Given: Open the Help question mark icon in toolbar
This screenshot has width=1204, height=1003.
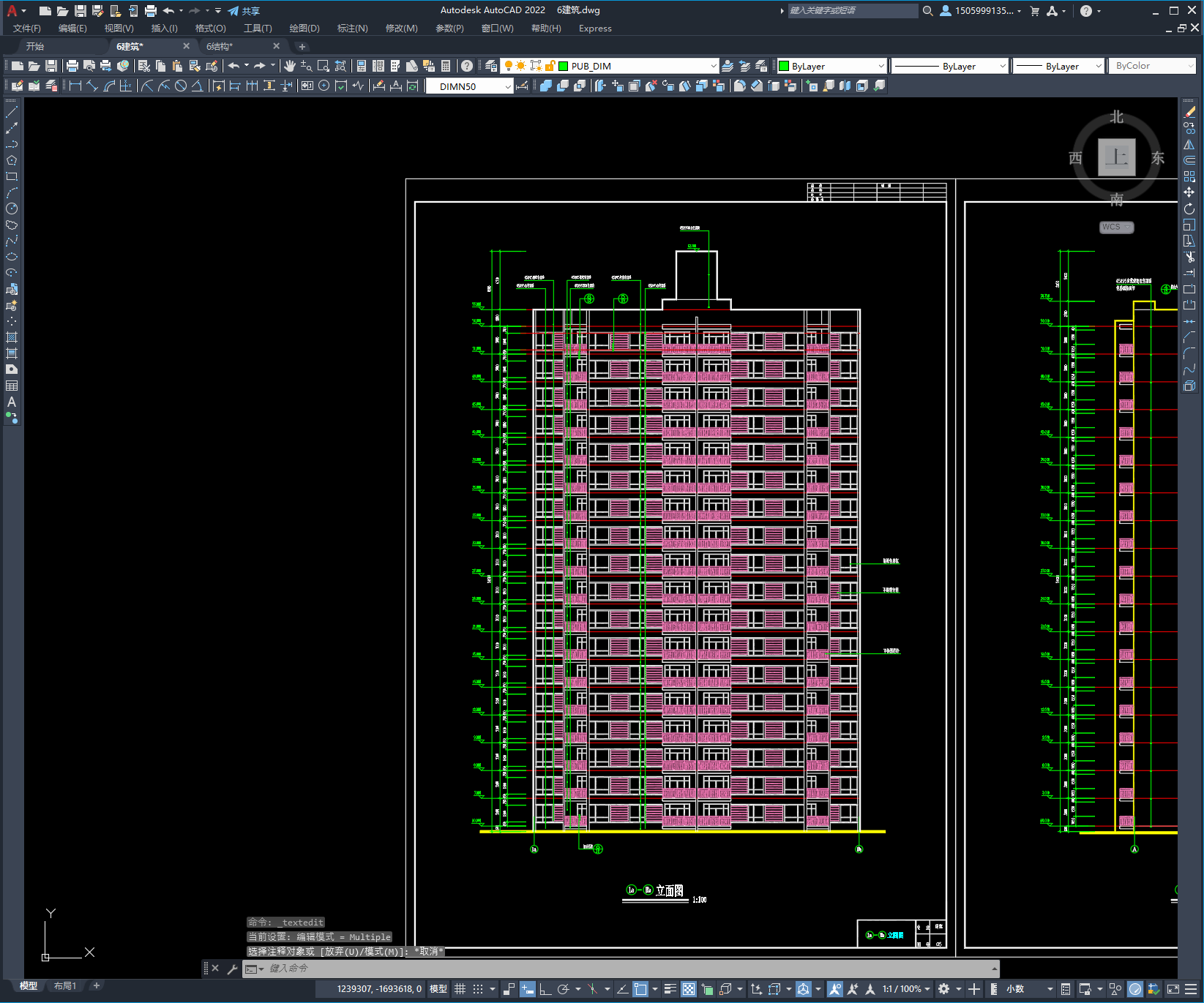Looking at the screenshot, I should [467, 66].
